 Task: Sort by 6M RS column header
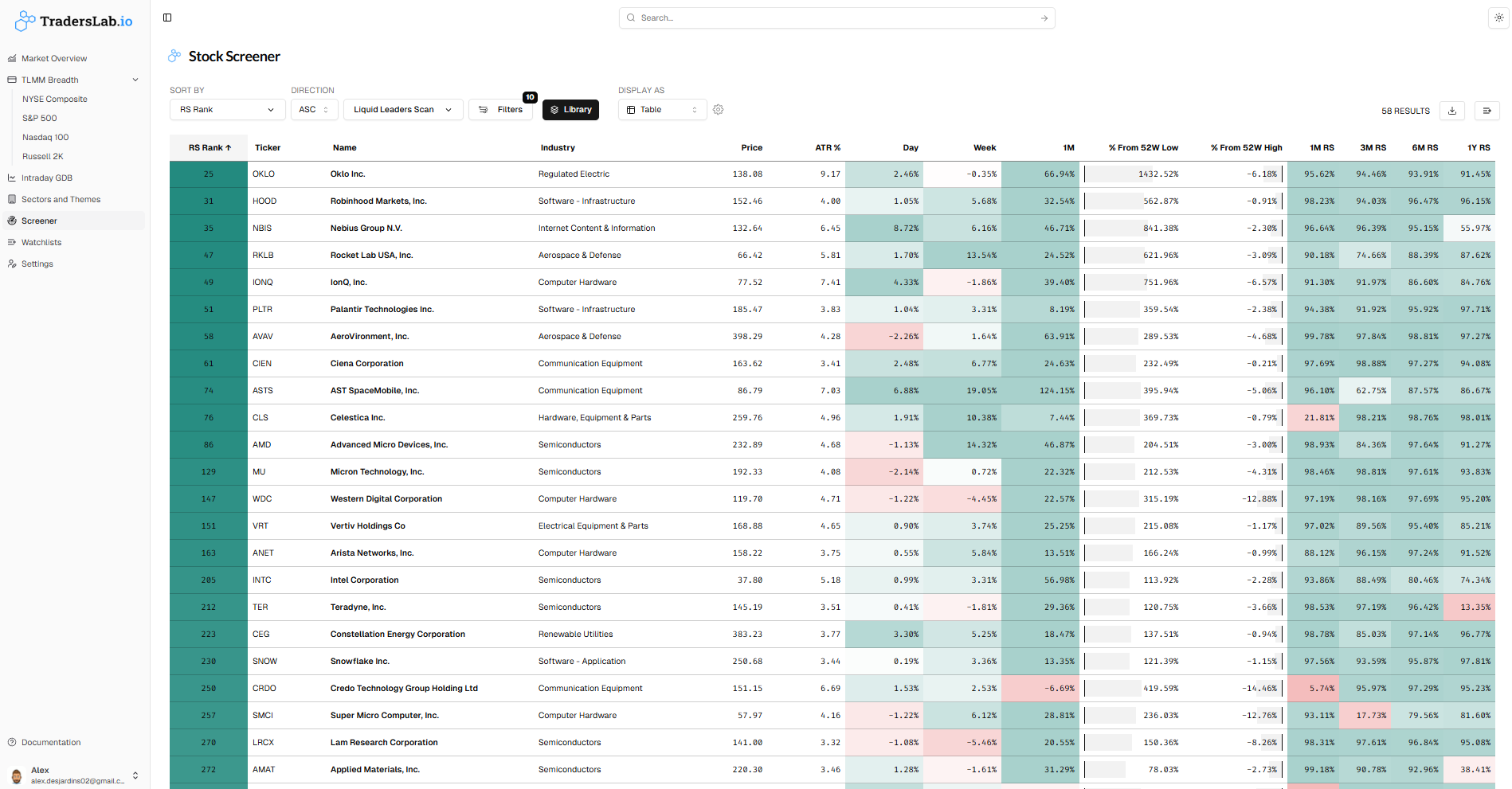point(1425,147)
